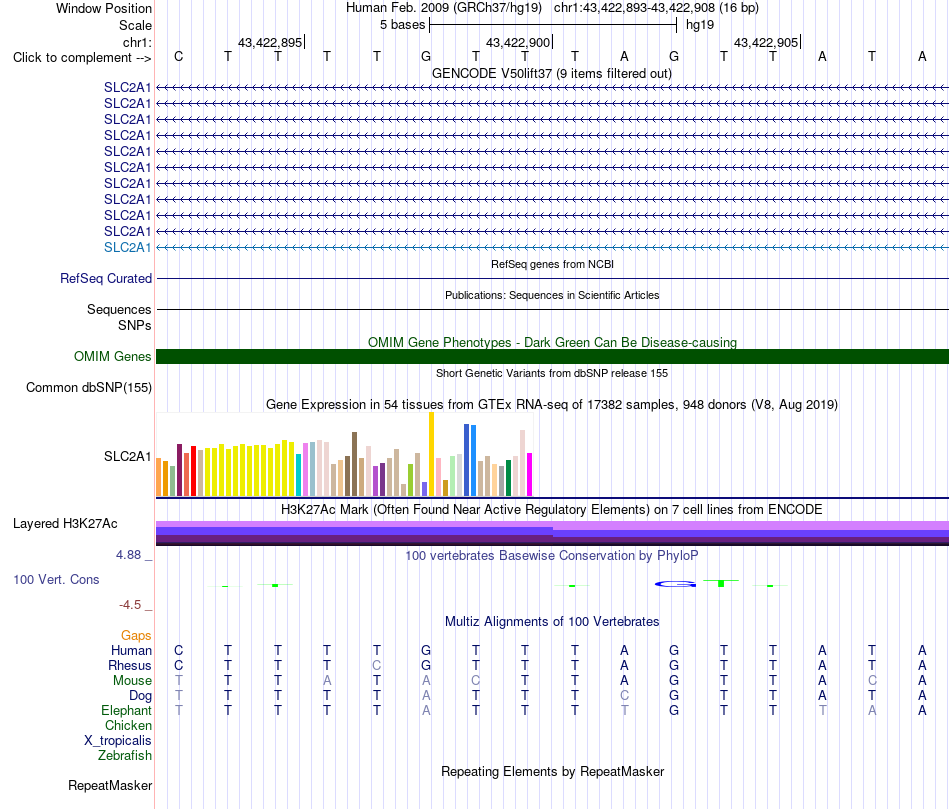Click the chr1: ruler label
This screenshot has height=809, width=950.
pos(138,42)
